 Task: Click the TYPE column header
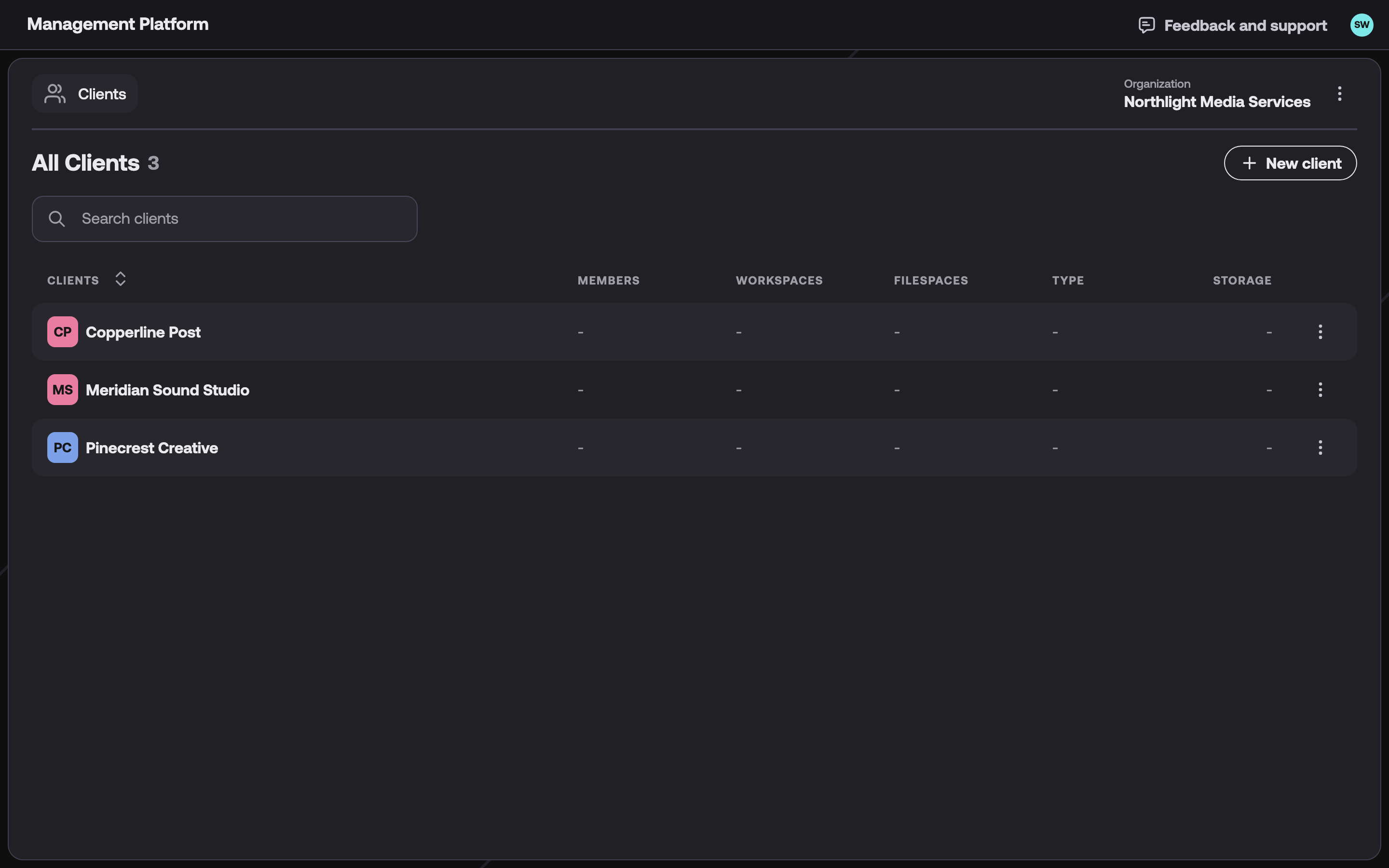(1068, 281)
